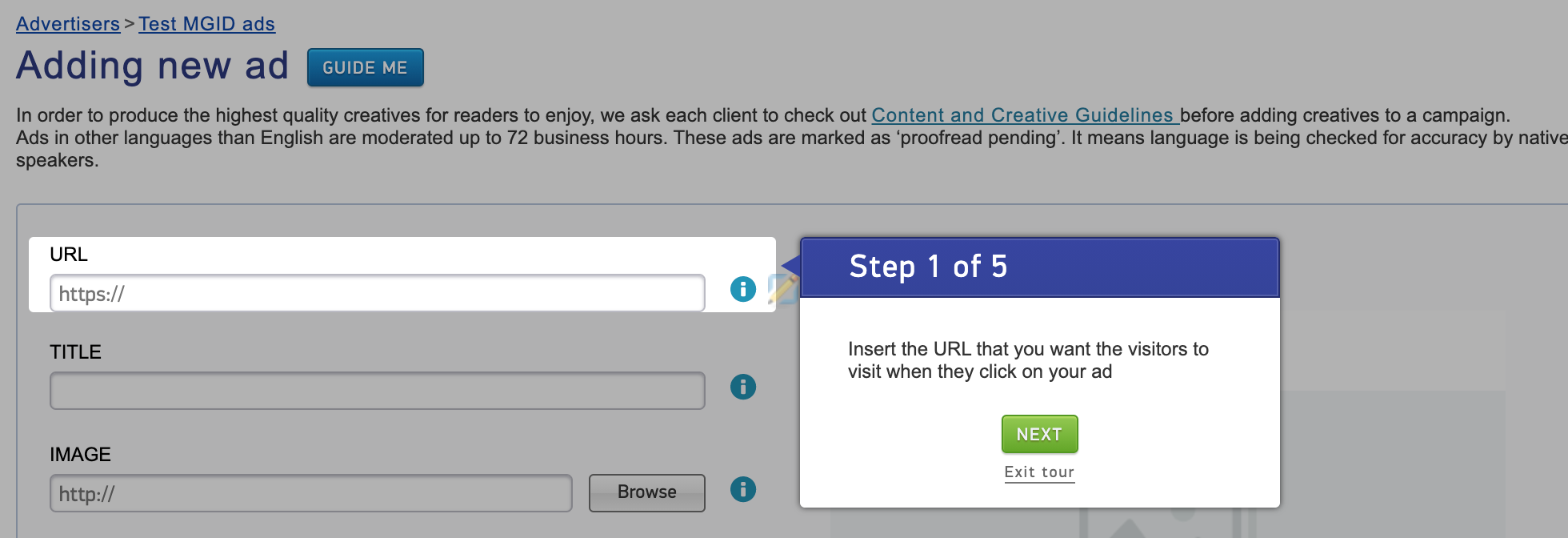Click the info icon beside the TITLE field

743,387
